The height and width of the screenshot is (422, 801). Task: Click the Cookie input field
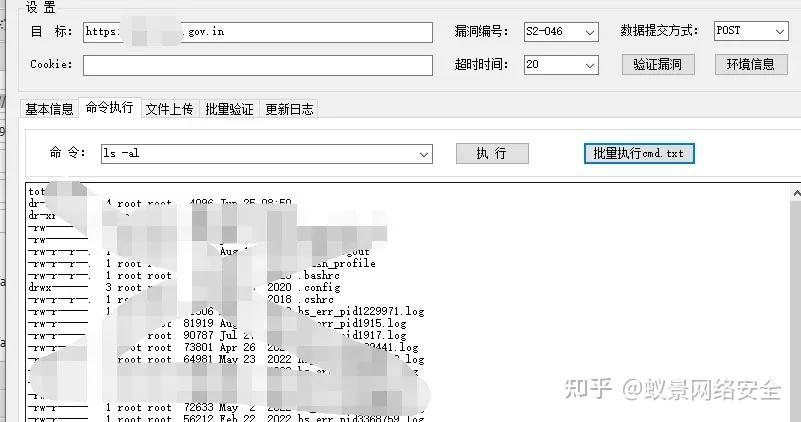pos(258,65)
